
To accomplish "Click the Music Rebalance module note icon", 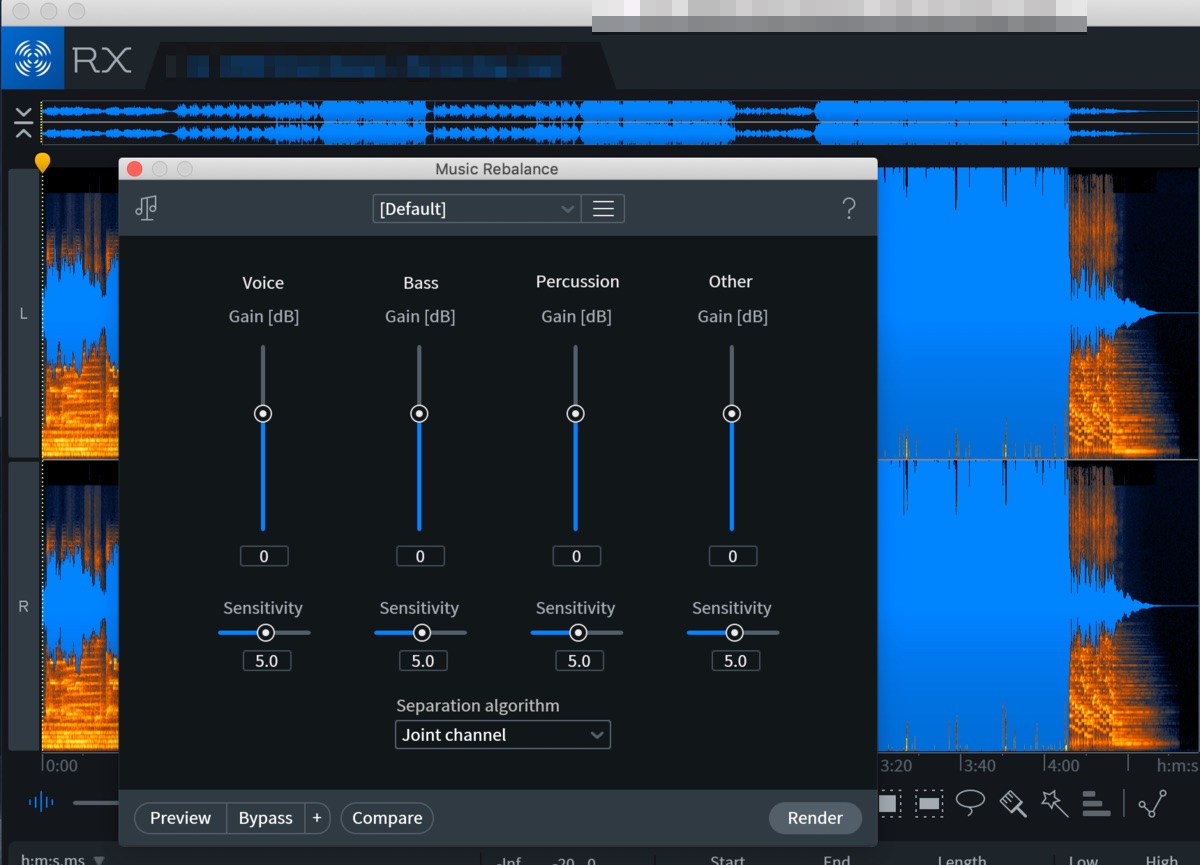I will pos(147,207).
